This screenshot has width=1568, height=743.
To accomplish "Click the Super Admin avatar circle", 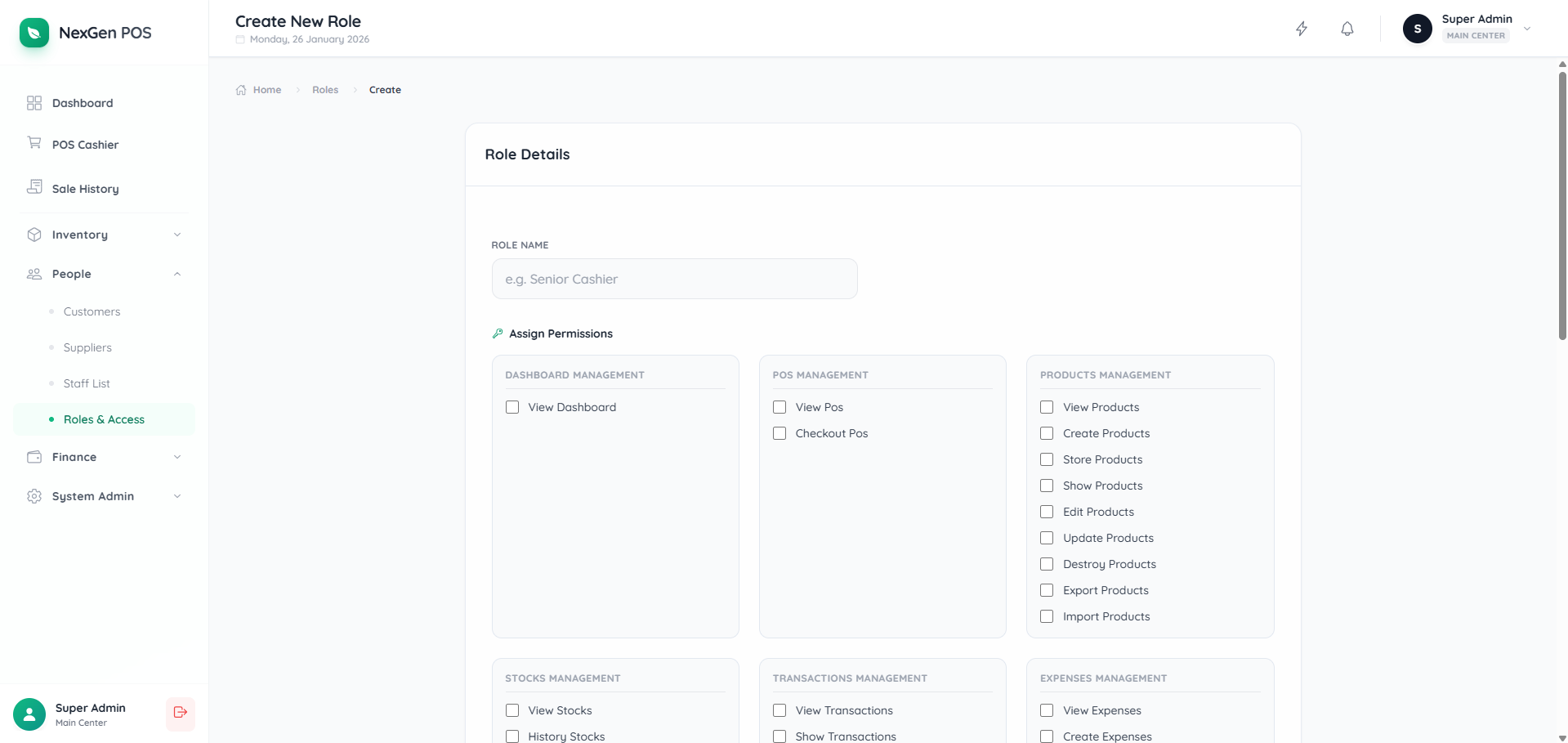I will tap(1418, 29).
